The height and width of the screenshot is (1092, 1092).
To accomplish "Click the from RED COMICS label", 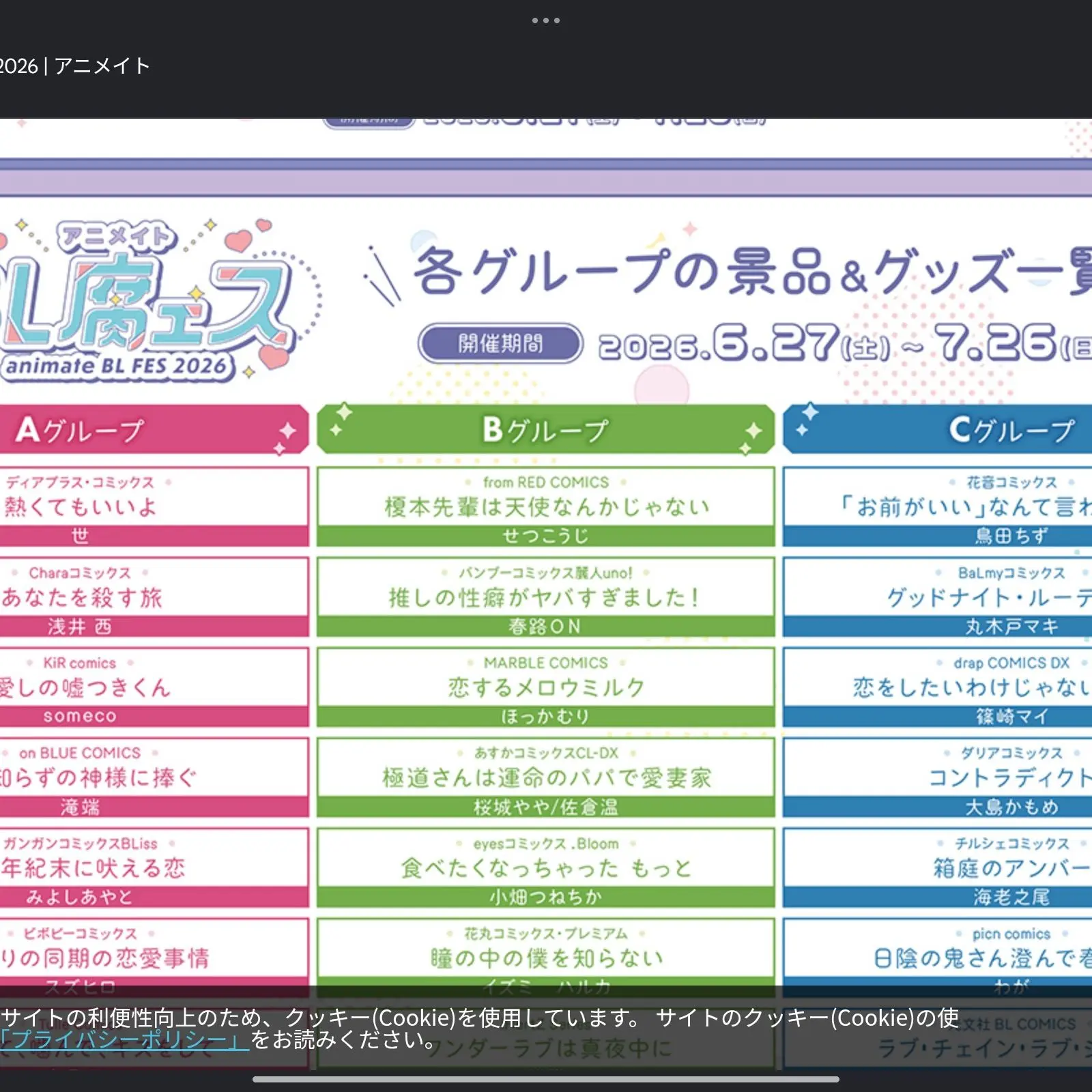I will tap(546, 483).
